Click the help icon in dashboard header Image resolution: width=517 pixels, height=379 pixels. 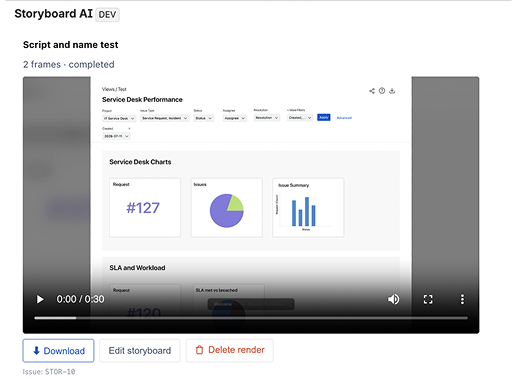pos(382,91)
